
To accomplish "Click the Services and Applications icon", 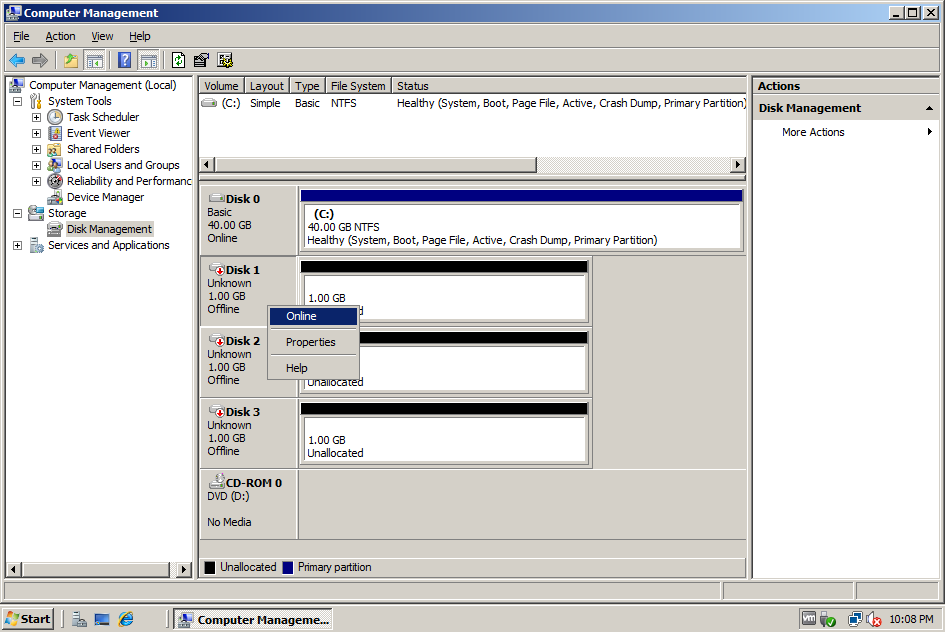I will pos(36,245).
